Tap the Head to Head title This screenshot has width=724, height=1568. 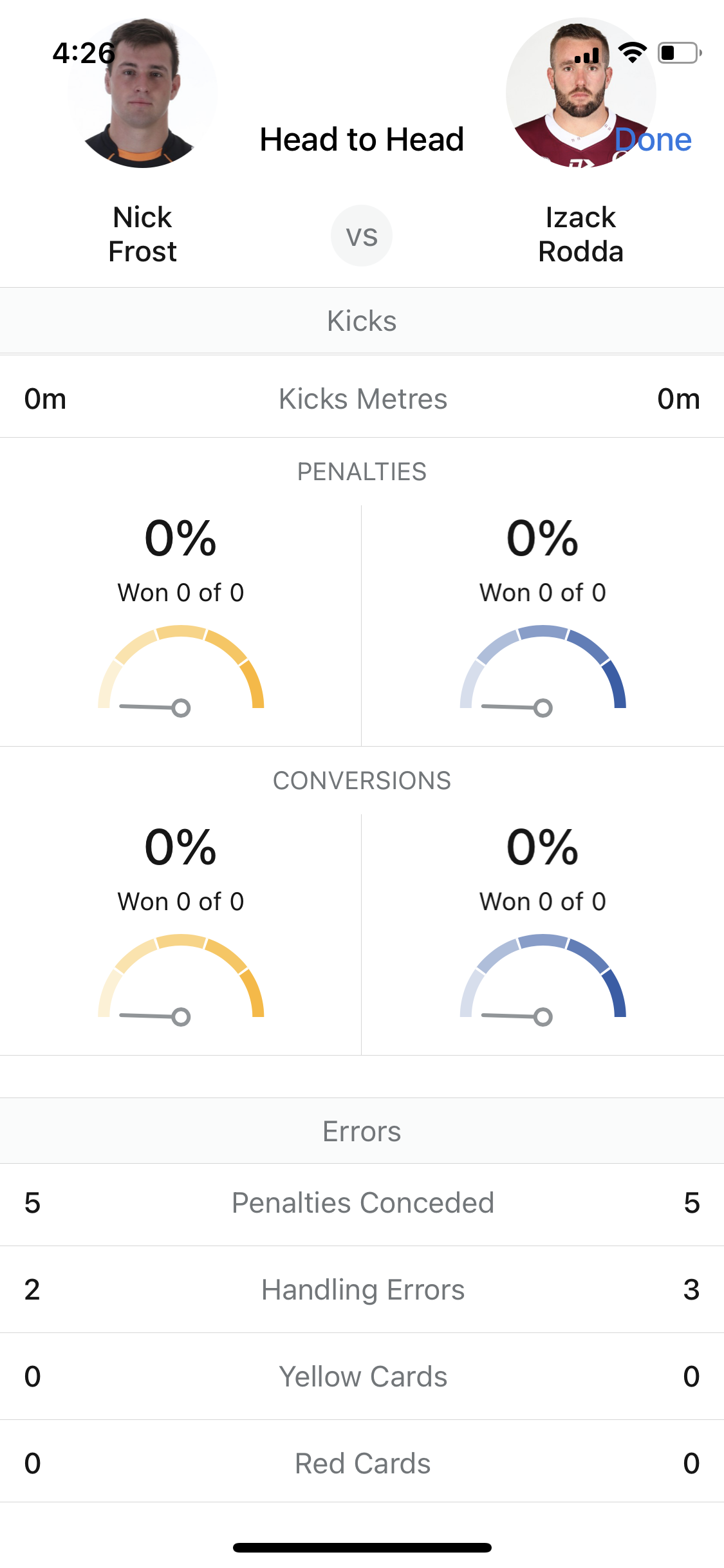pyautogui.click(x=362, y=140)
